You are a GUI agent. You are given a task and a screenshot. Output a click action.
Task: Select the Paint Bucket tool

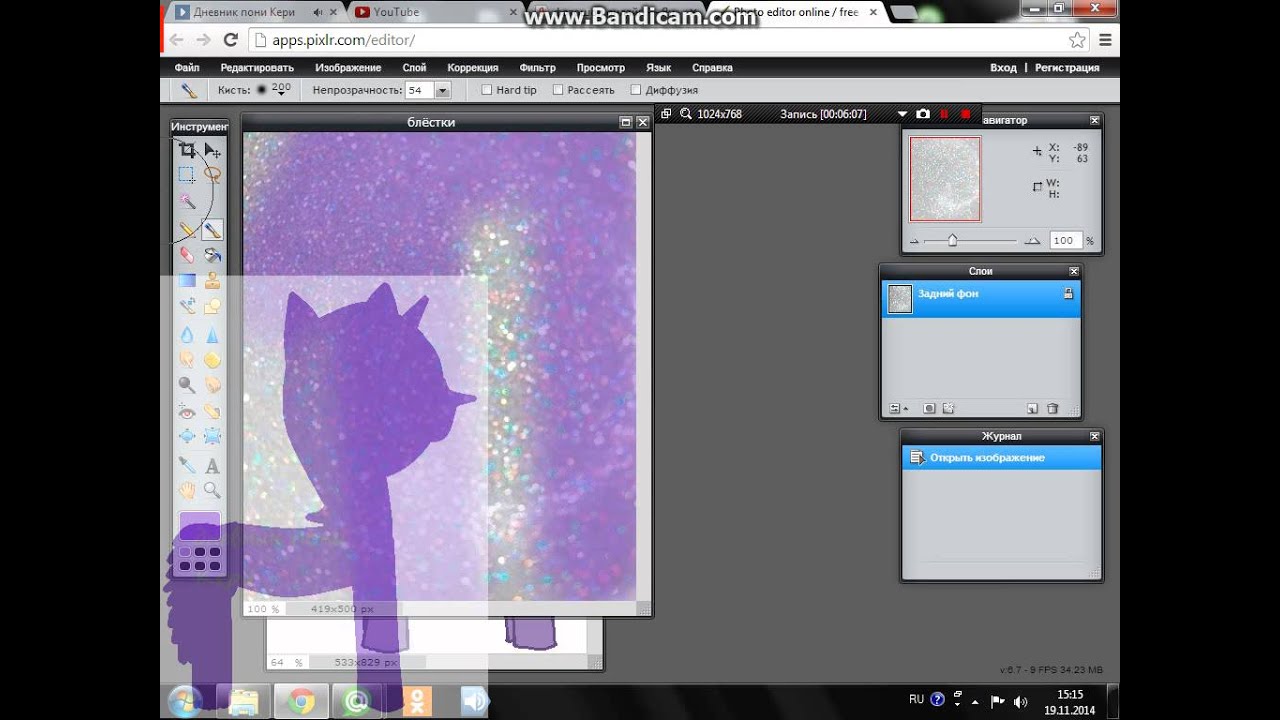(x=212, y=255)
